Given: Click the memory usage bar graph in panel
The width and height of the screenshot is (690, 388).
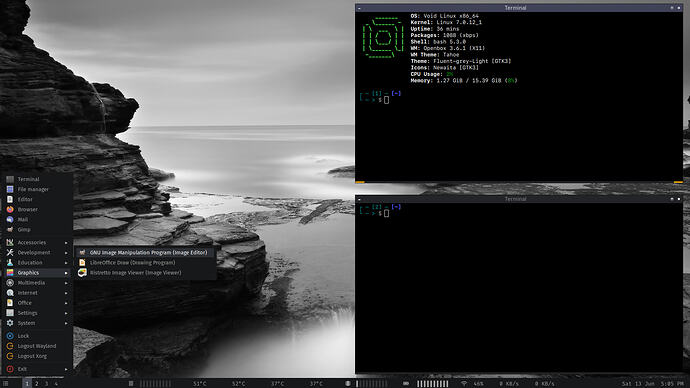Looking at the screenshot, I should [371, 384].
